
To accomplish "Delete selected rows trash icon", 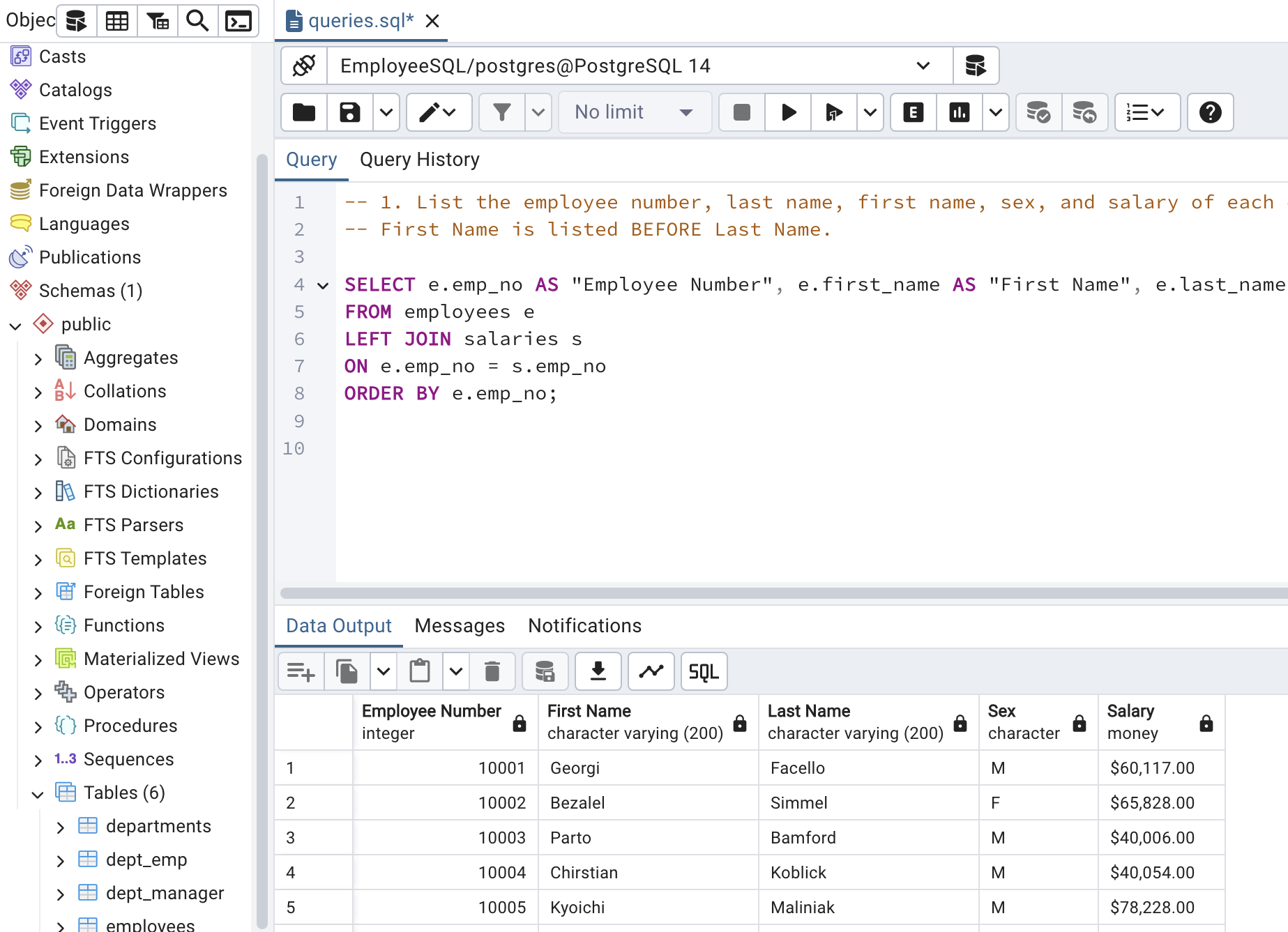I will pyautogui.click(x=492, y=672).
